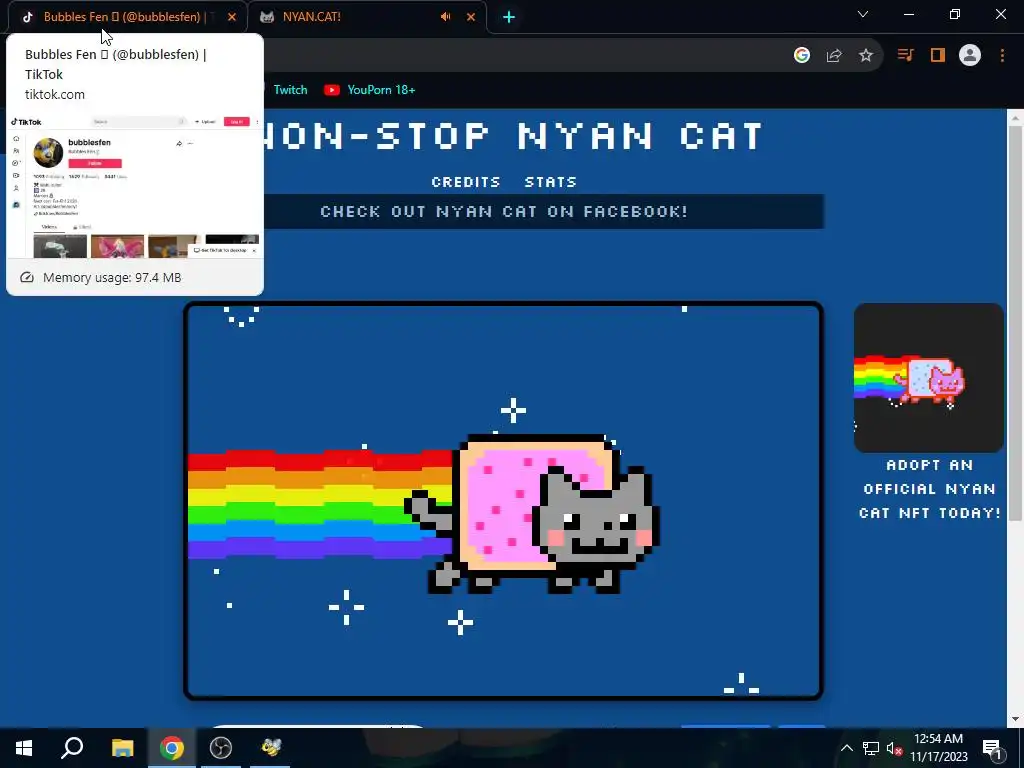Open OBS Studio from taskbar
This screenshot has width=1024, height=768.
click(x=221, y=748)
